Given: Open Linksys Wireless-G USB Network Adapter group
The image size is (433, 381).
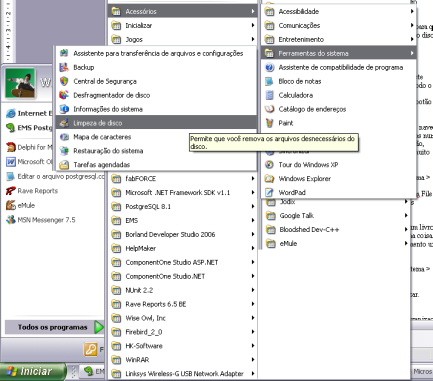Looking at the screenshot, I should 183,374.
